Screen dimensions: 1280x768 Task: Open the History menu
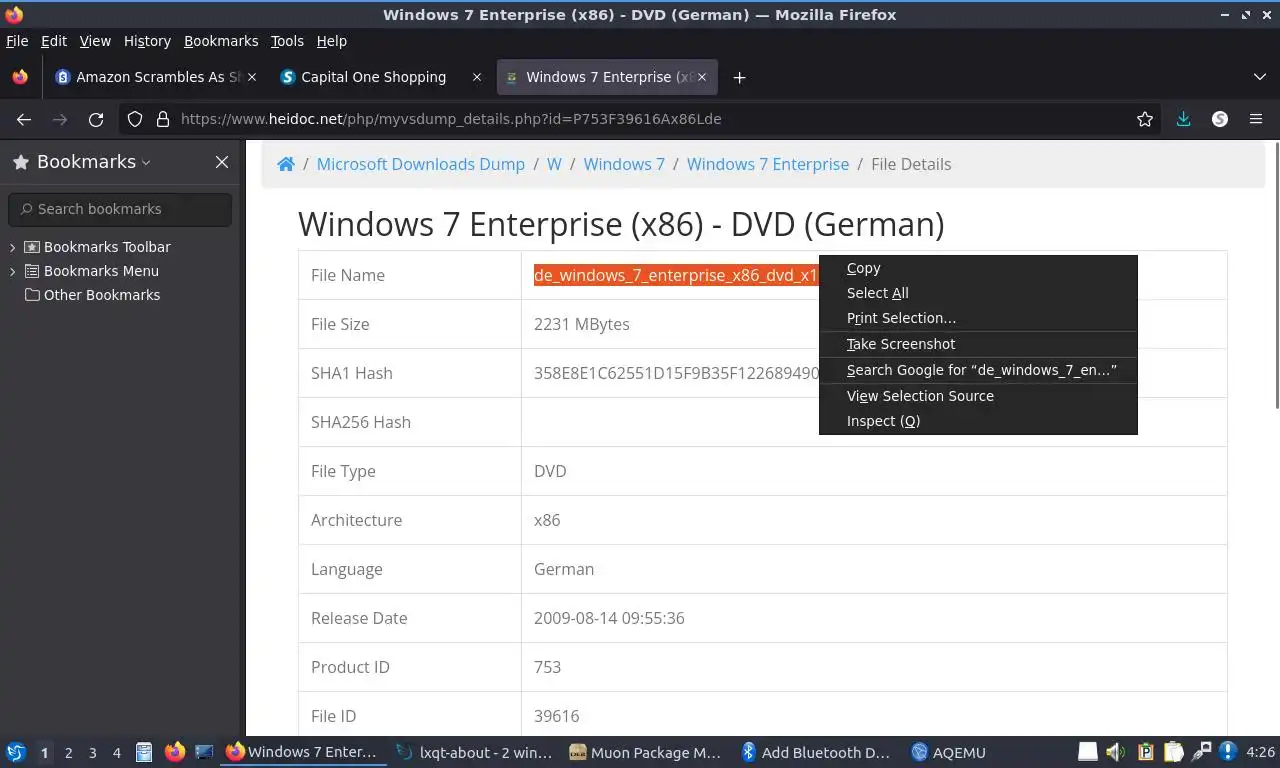(147, 41)
